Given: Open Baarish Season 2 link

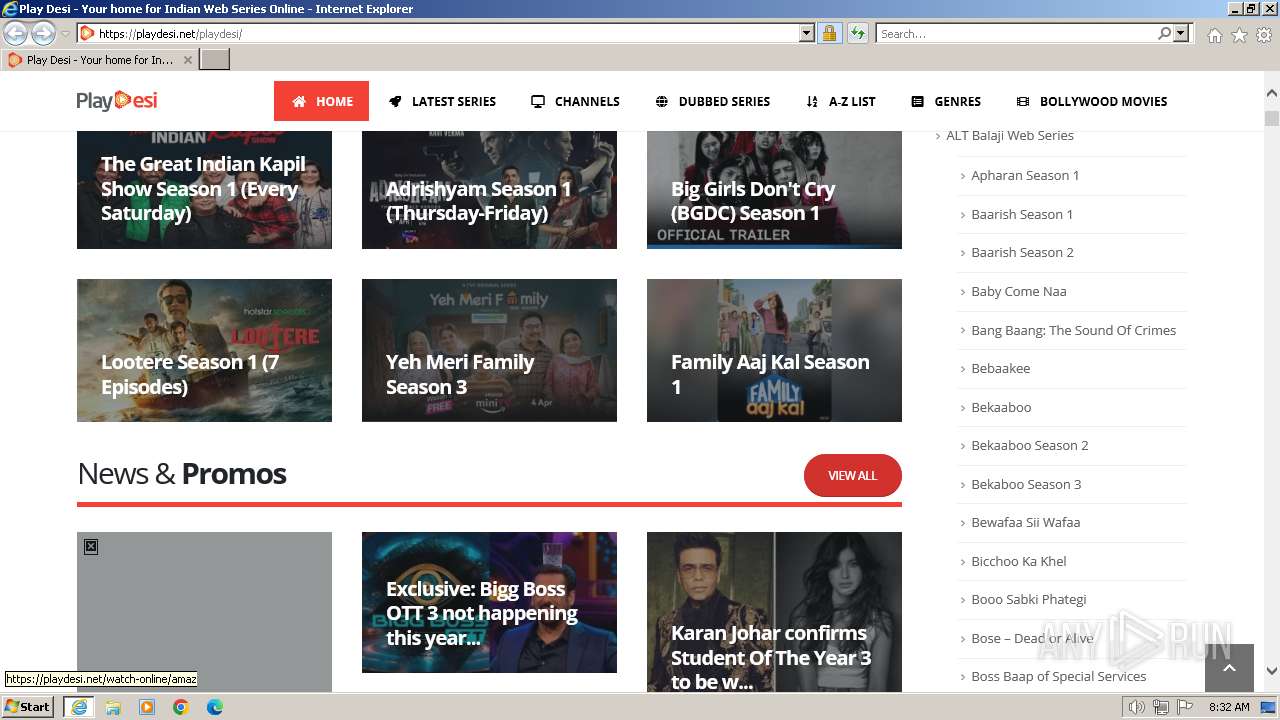Looking at the screenshot, I should [x=1022, y=252].
